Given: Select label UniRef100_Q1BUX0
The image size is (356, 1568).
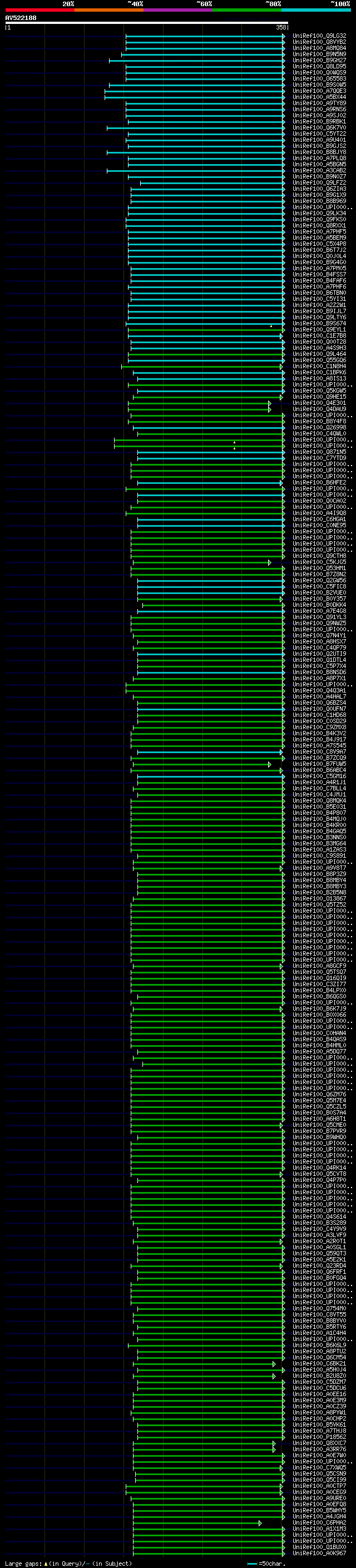Looking at the screenshot, I should (319, 1547).
